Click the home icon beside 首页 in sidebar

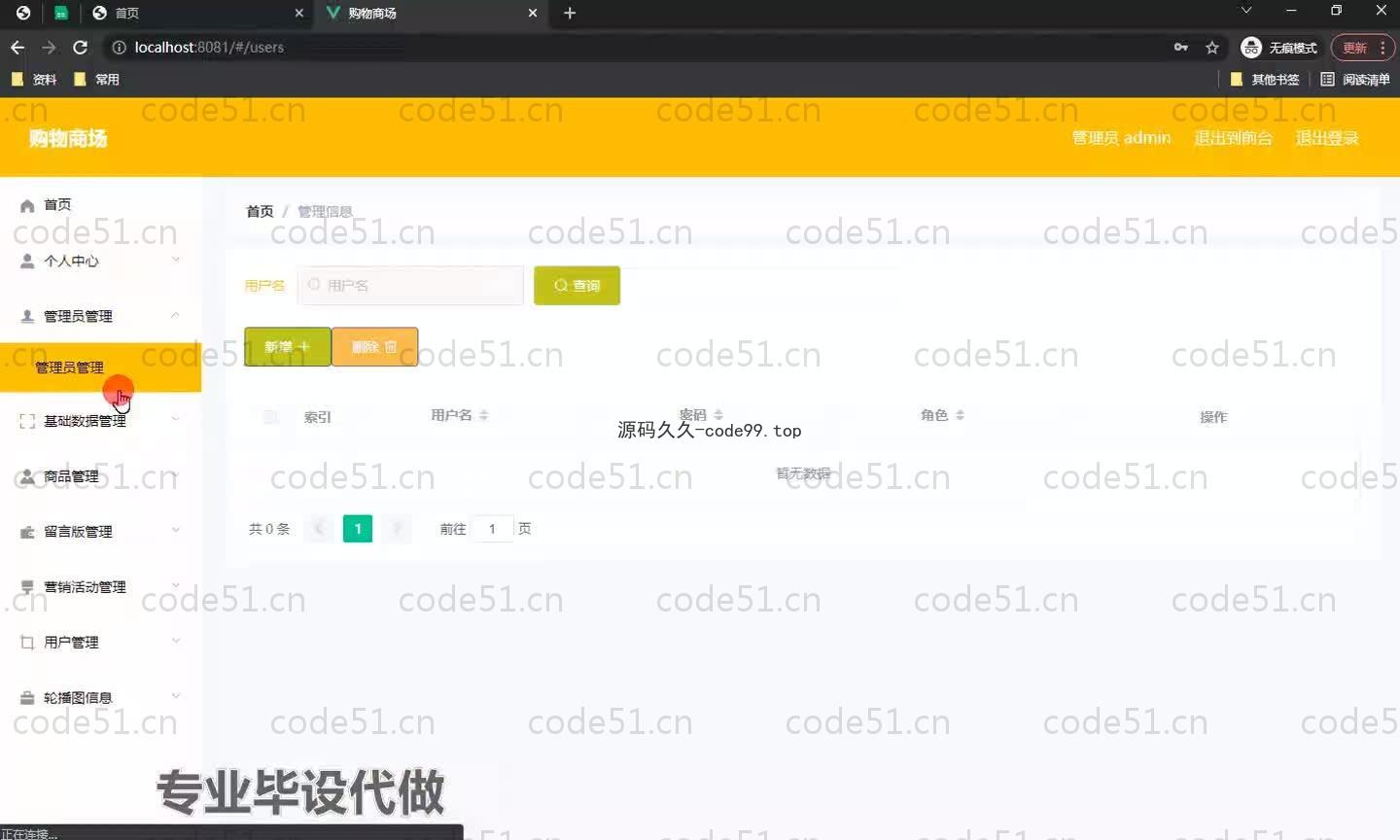(27, 205)
